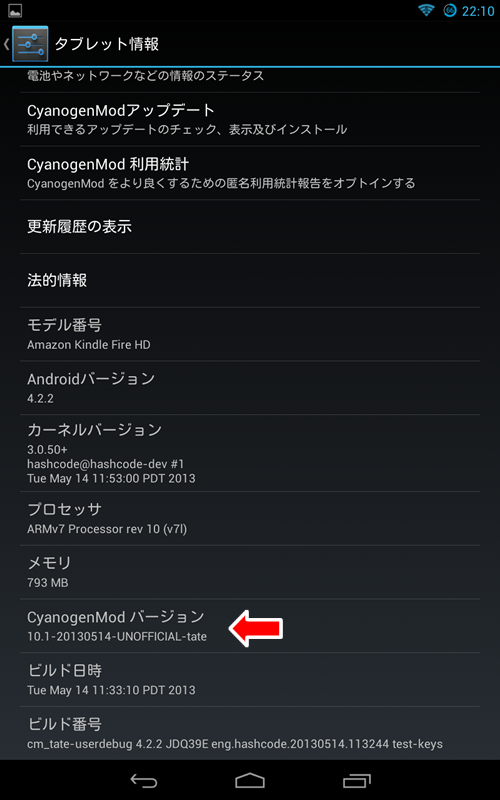Tap the Android Home navigation button
Screen dimensions: 500x800
coord(250,780)
